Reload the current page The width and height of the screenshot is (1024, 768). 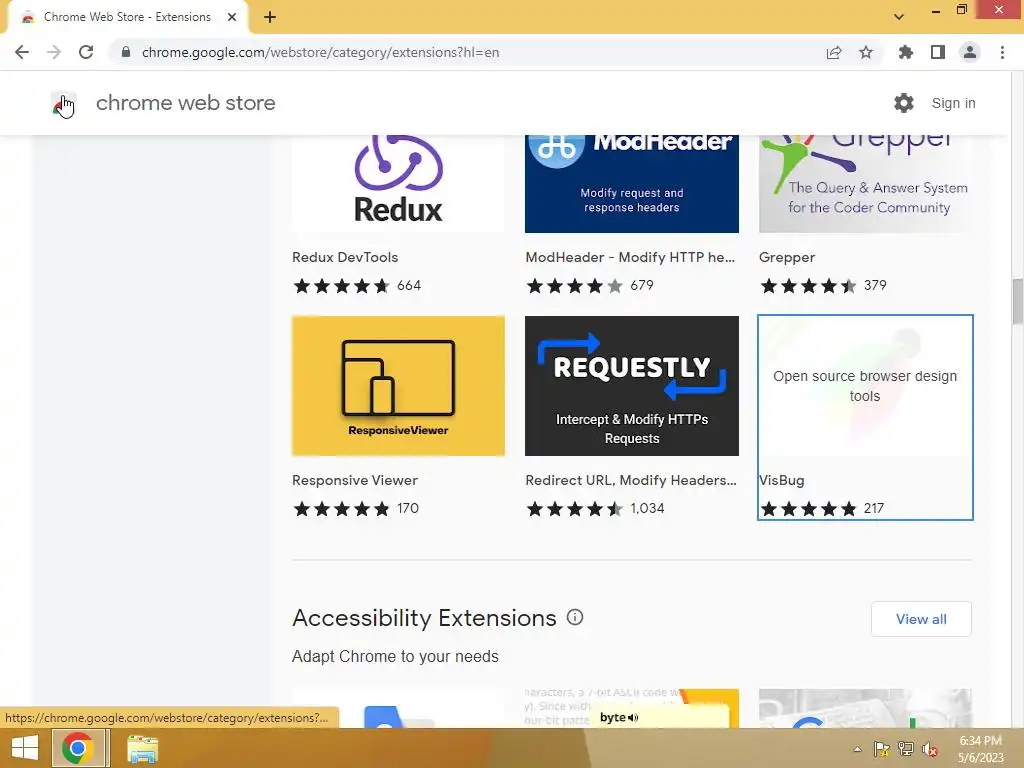pos(86,52)
